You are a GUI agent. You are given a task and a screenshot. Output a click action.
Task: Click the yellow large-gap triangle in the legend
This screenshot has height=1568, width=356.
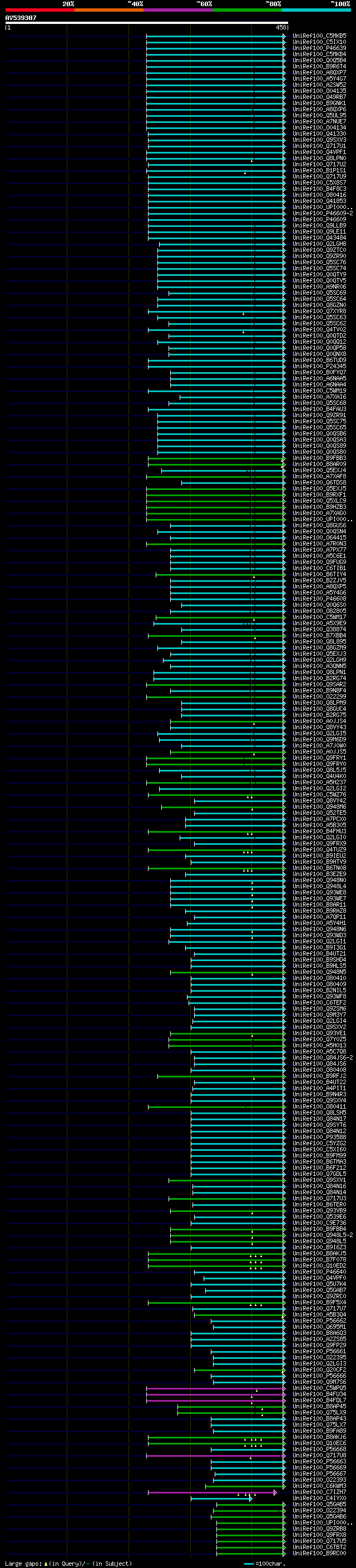coord(46,1563)
